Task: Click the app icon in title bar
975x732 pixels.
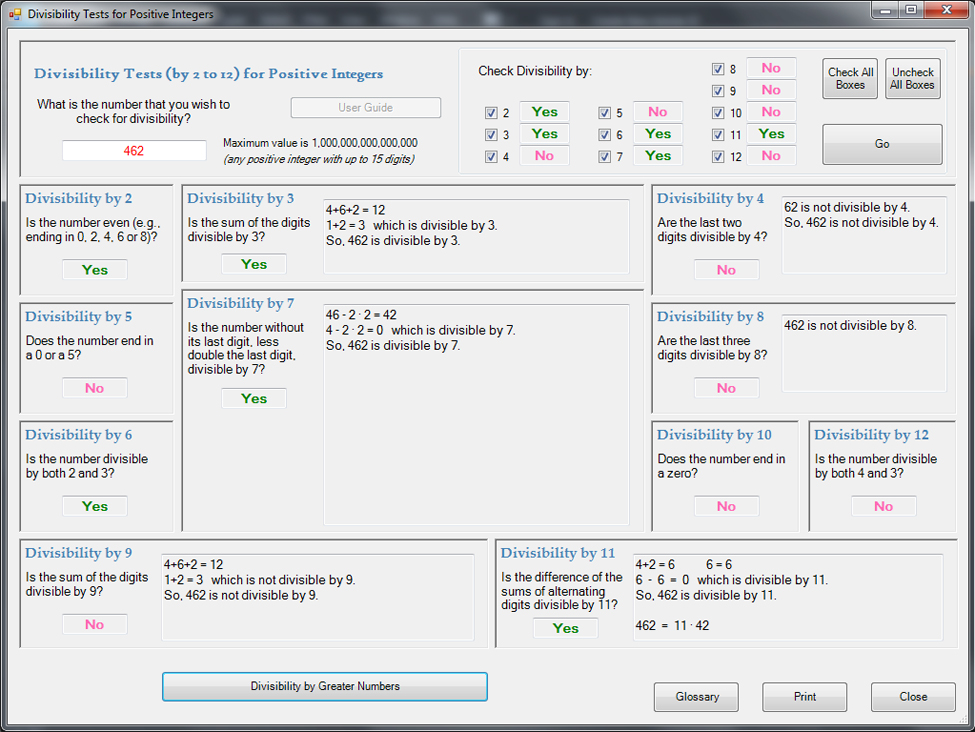Action: (14, 15)
